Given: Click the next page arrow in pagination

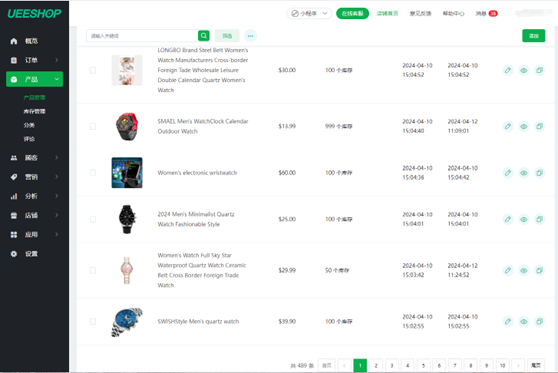Looking at the screenshot, I should pyautogui.click(x=518, y=365).
